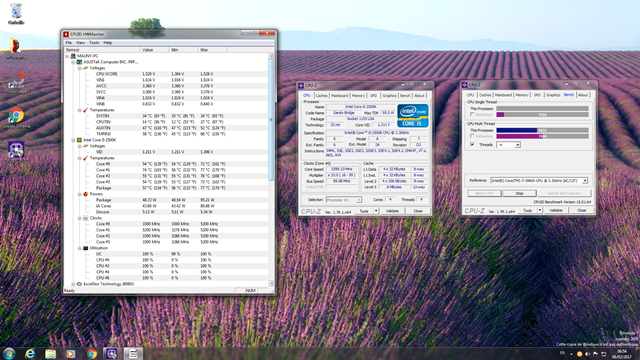Screen dimensions: 640x360
Task: Click the Temperatures thermometer icon under ASUSTeK
Action: point(86,110)
